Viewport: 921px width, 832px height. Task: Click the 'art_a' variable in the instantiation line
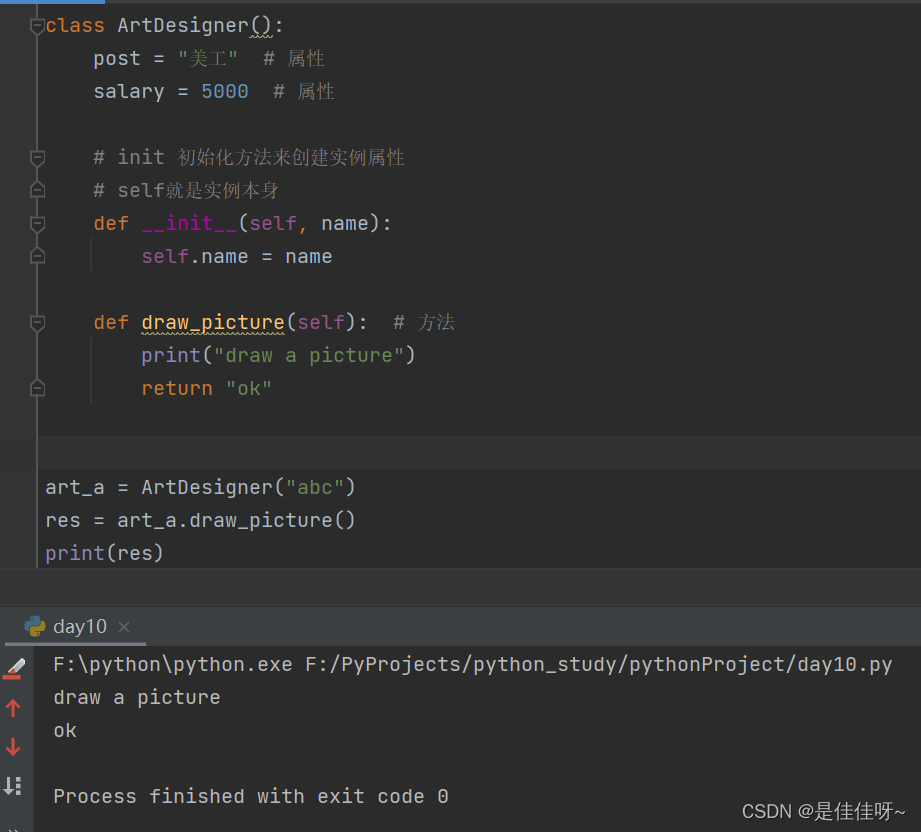point(75,488)
